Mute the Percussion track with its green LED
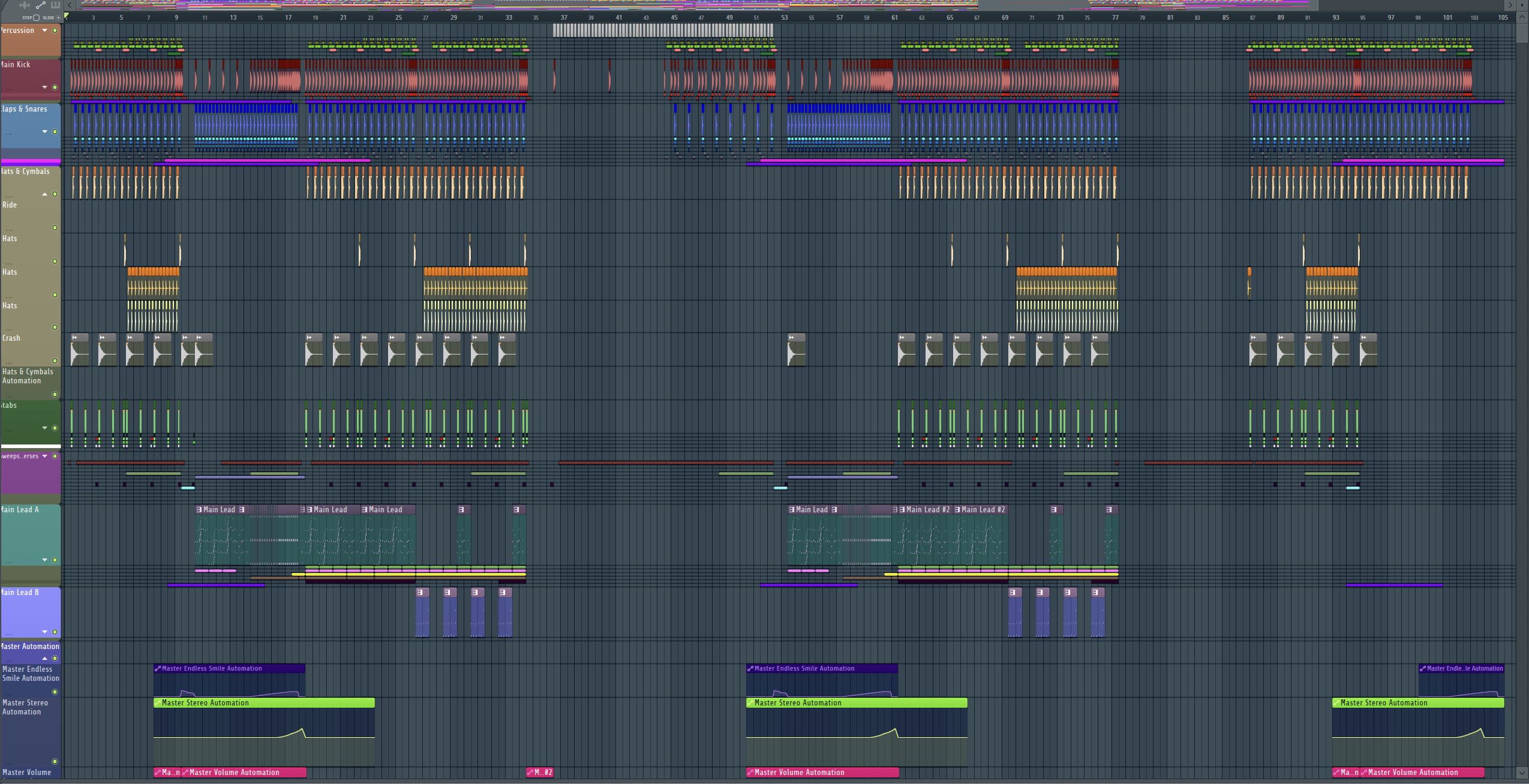 click(55, 31)
